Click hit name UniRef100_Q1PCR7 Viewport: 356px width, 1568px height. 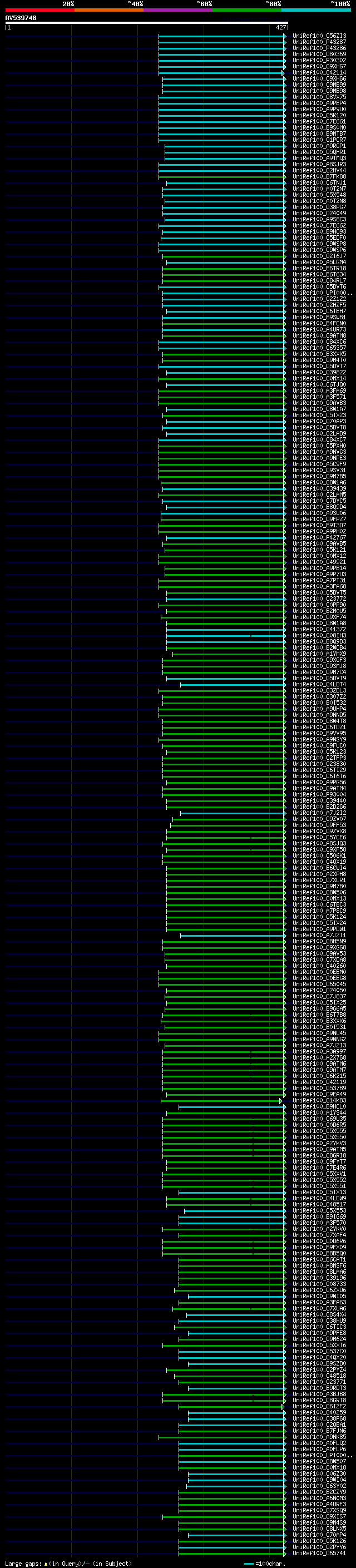[319, 140]
